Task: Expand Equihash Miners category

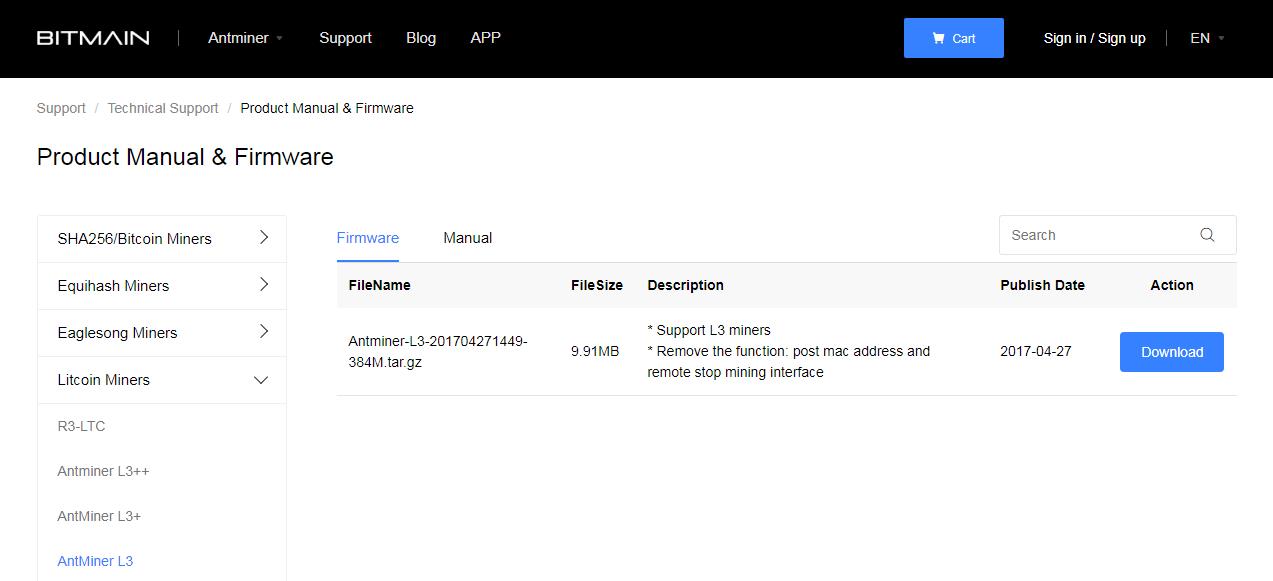Action: click(x=162, y=286)
